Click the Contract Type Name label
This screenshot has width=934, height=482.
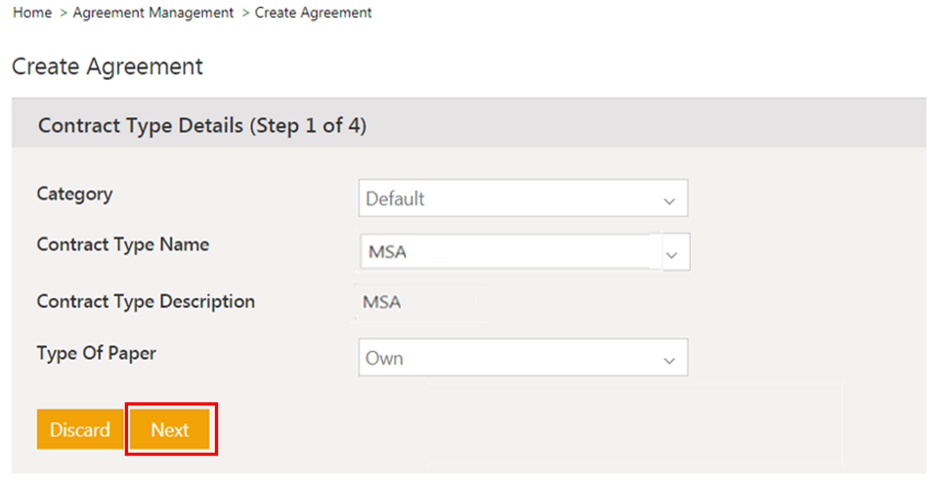click(123, 244)
